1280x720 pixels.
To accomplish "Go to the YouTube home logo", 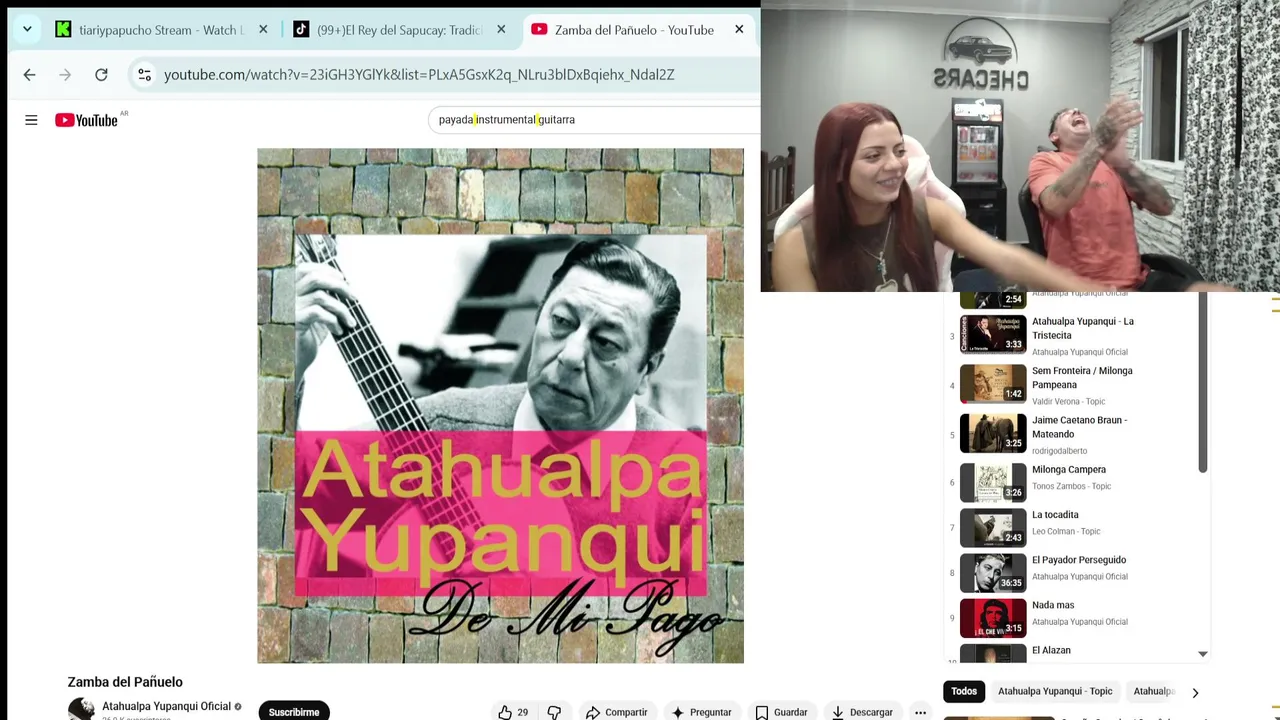I will click(x=87, y=120).
